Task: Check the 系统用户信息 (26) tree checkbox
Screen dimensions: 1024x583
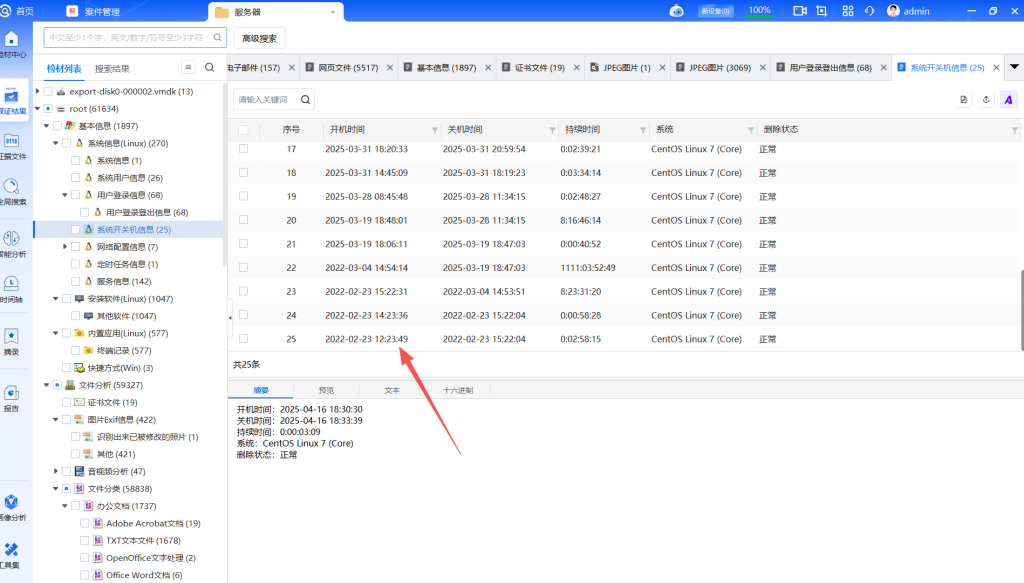Action: (76, 178)
